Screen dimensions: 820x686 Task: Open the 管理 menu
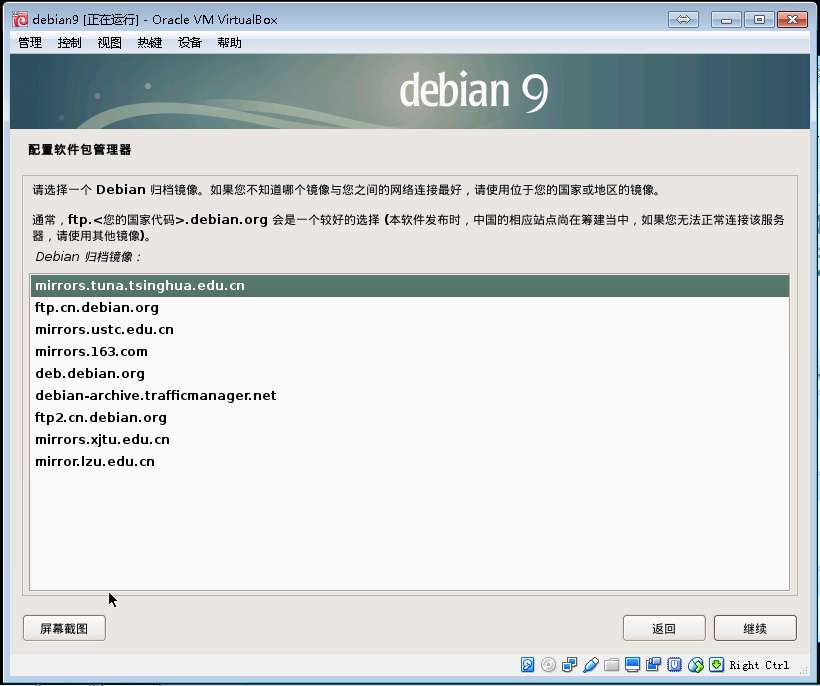[x=30, y=43]
